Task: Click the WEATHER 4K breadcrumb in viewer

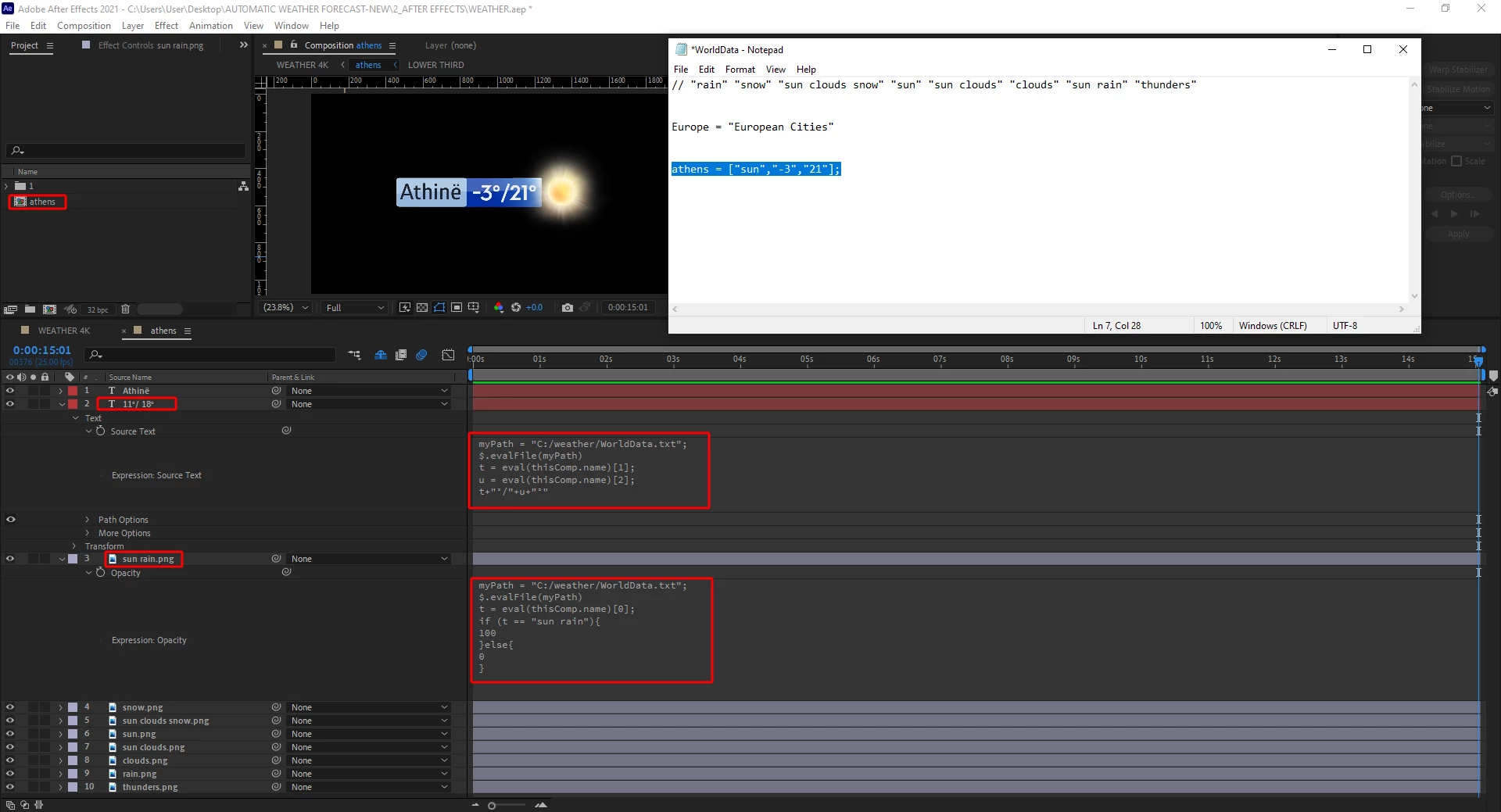Action: (x=303, y=65)
